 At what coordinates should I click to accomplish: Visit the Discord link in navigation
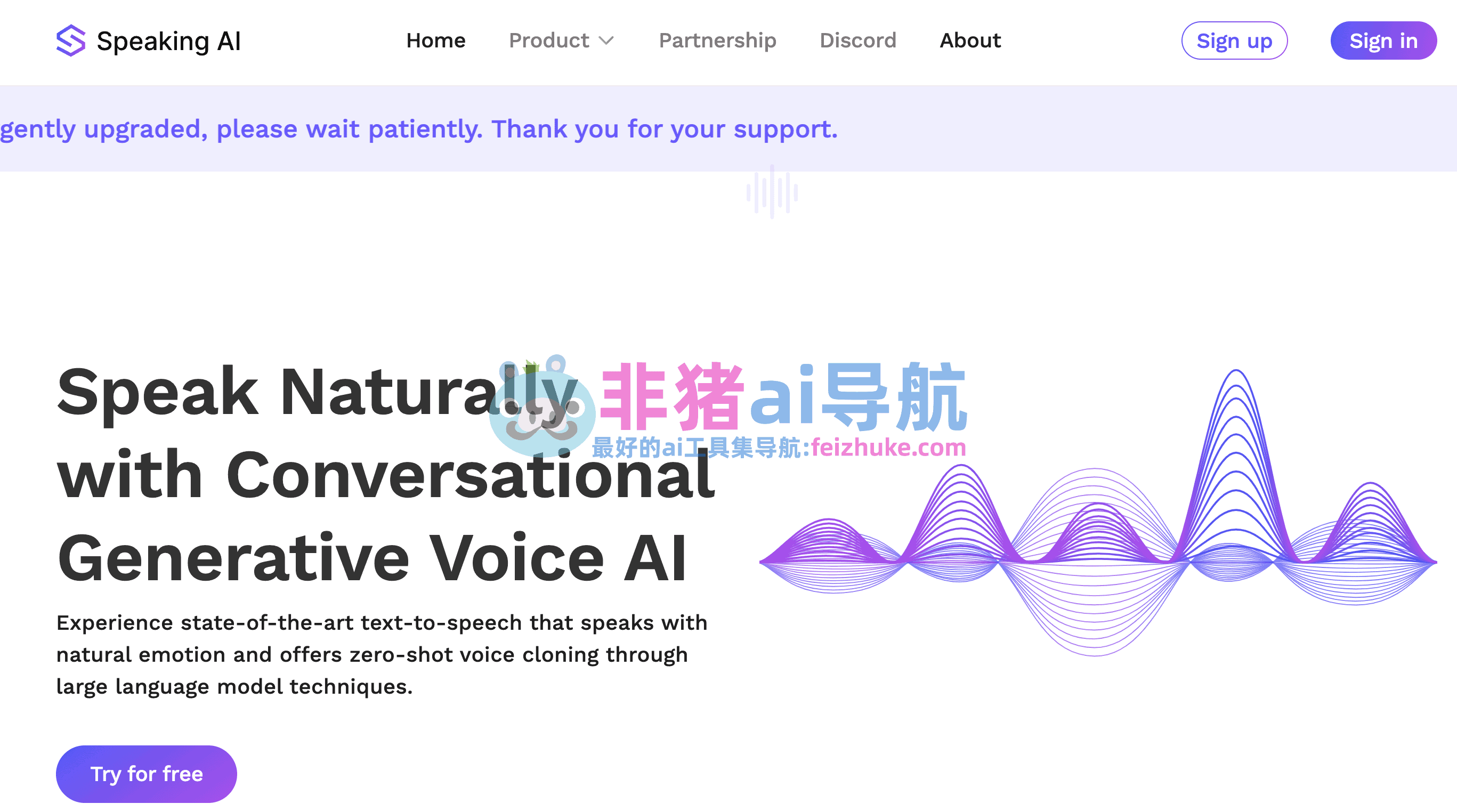857,40
